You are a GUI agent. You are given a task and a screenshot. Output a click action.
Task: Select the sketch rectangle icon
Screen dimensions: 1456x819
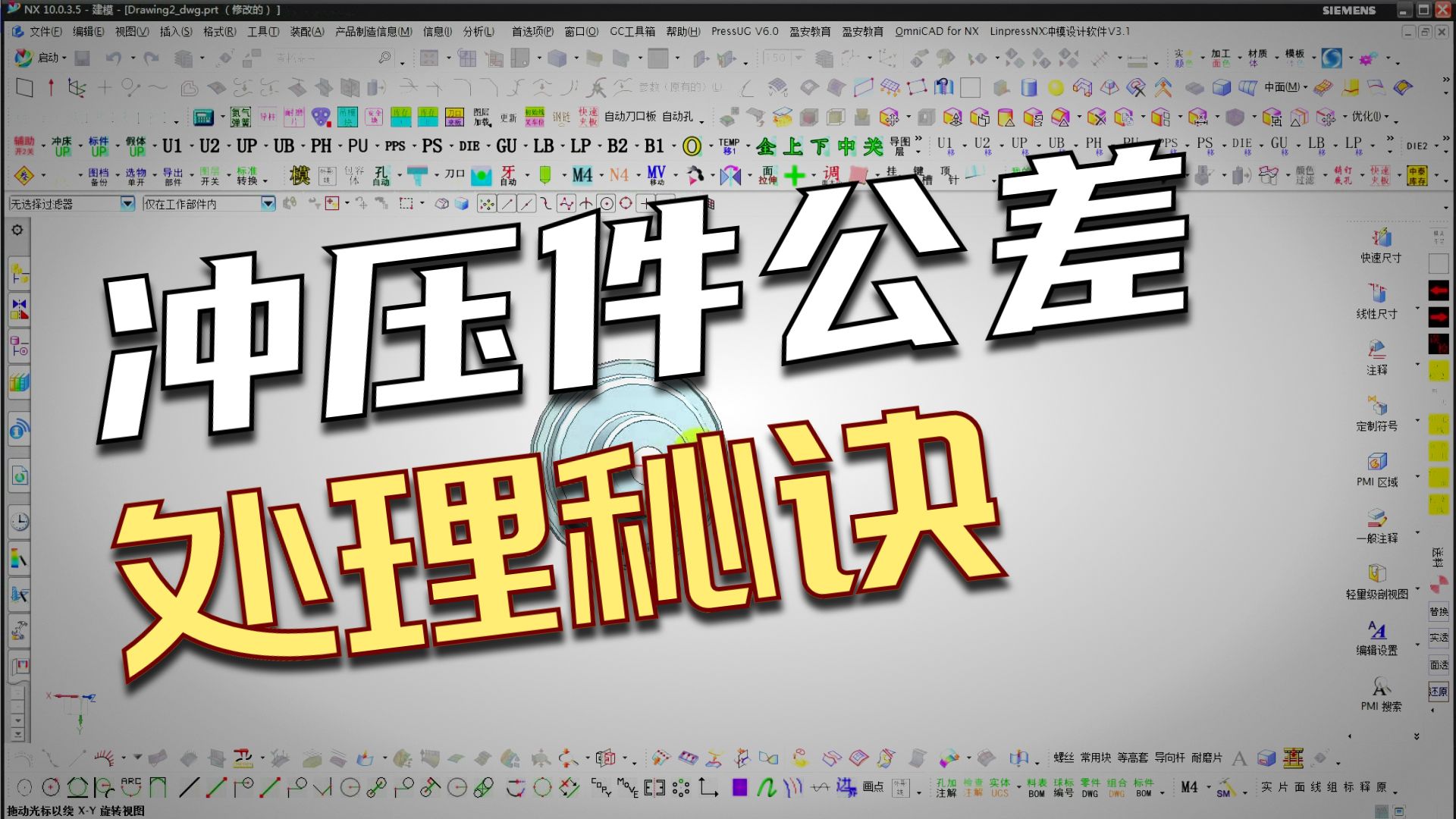click(24, 88)
